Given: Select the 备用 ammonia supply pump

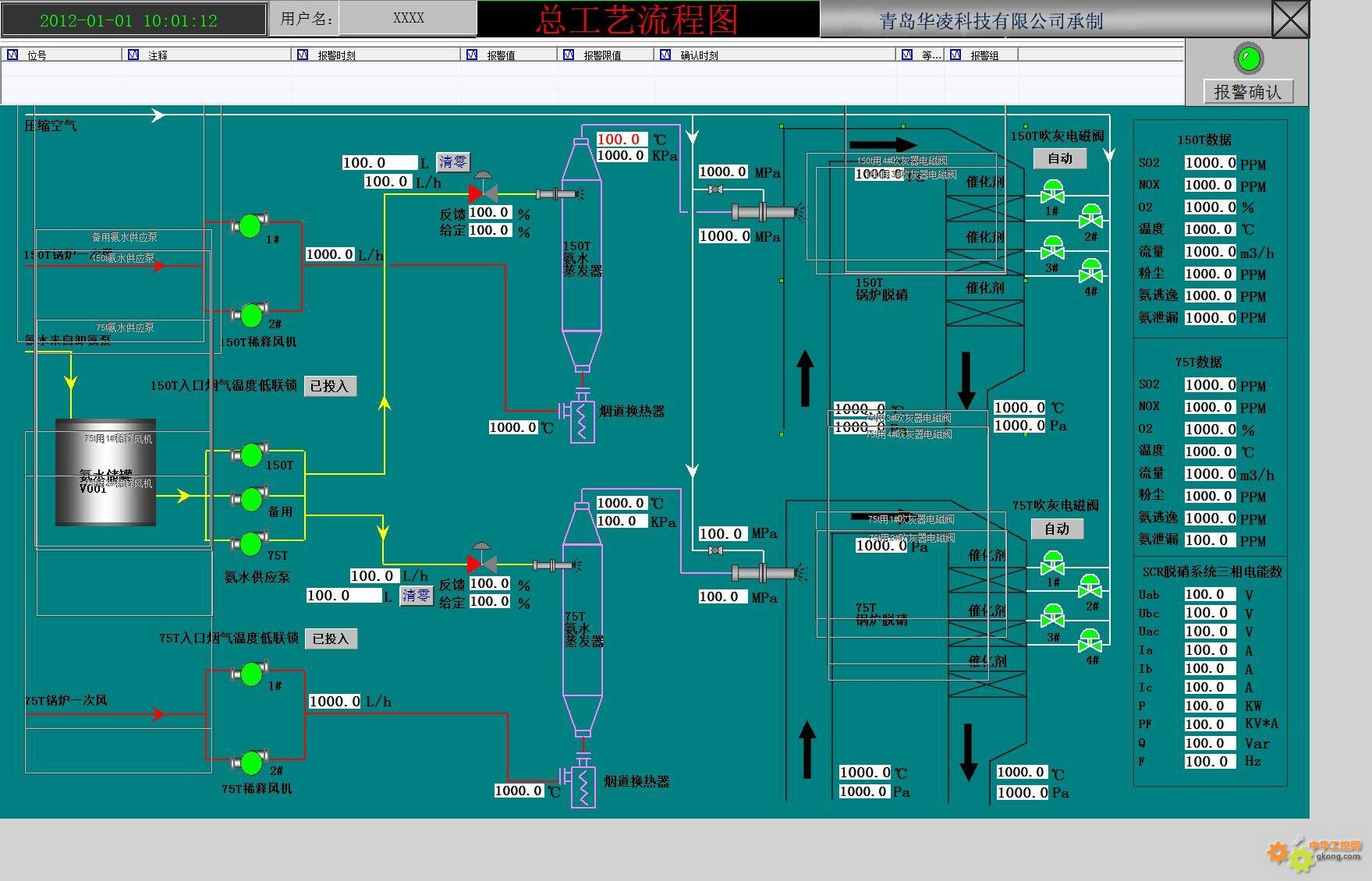Looking at the screenshot, I should (x=251, y=498).
